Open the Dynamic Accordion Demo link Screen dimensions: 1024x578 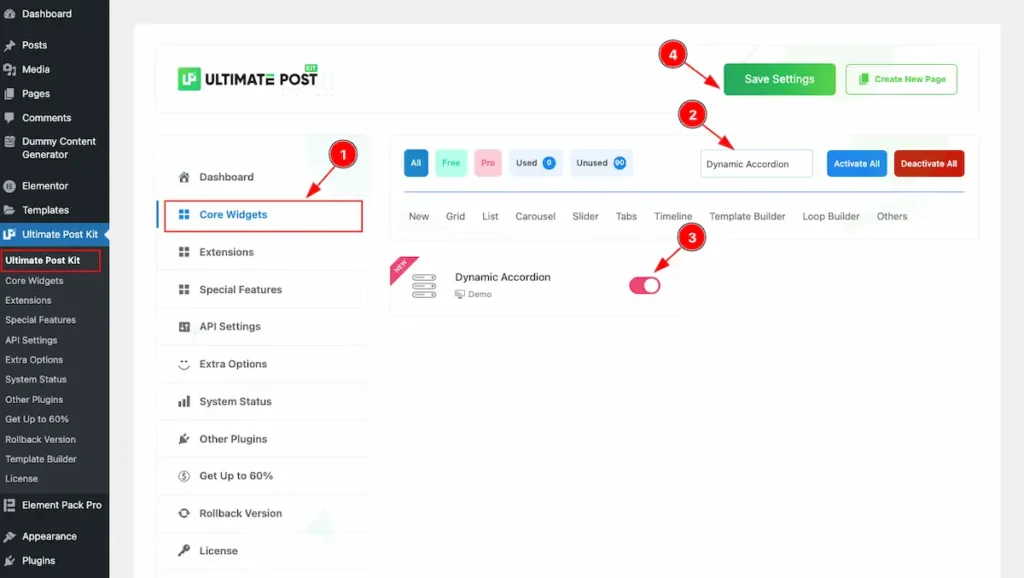tap(479, 294)
